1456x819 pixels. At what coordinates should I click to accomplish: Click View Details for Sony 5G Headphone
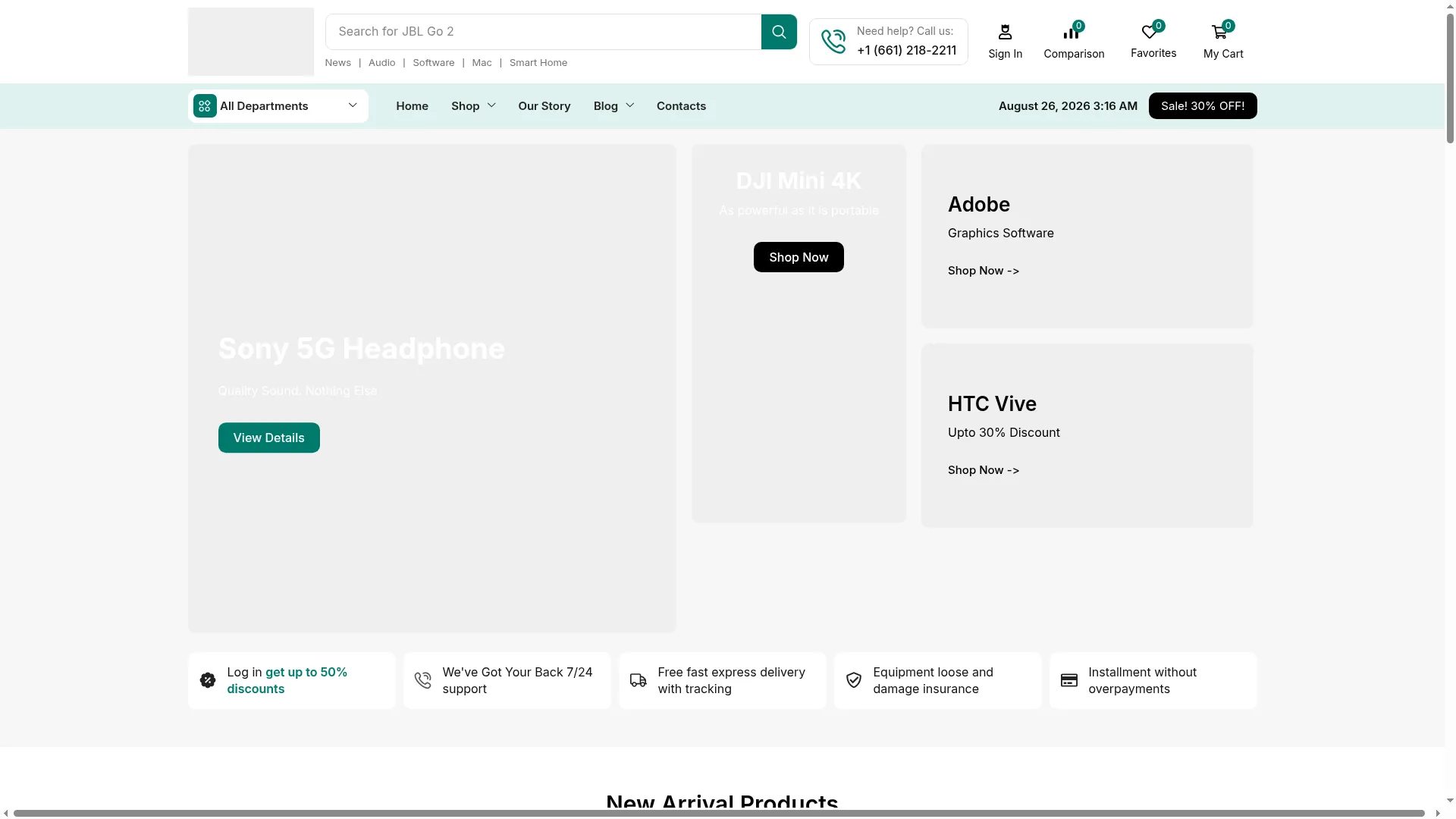269,438
